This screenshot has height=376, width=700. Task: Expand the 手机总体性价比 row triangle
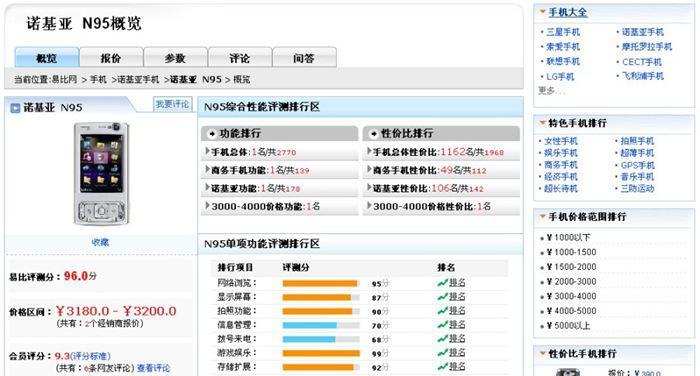click(x=369, y=151)
